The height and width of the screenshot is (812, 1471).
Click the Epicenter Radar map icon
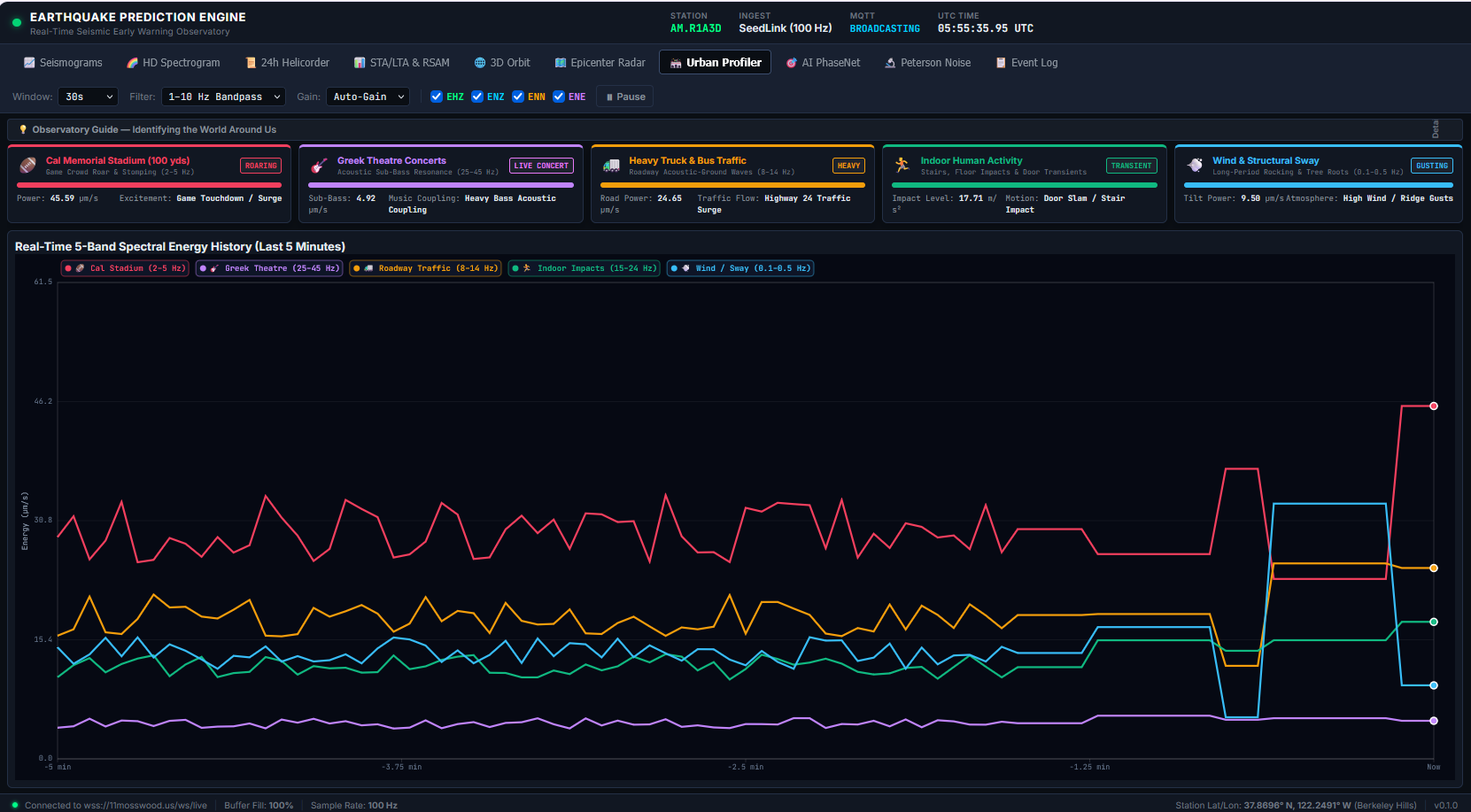point(561,63)
